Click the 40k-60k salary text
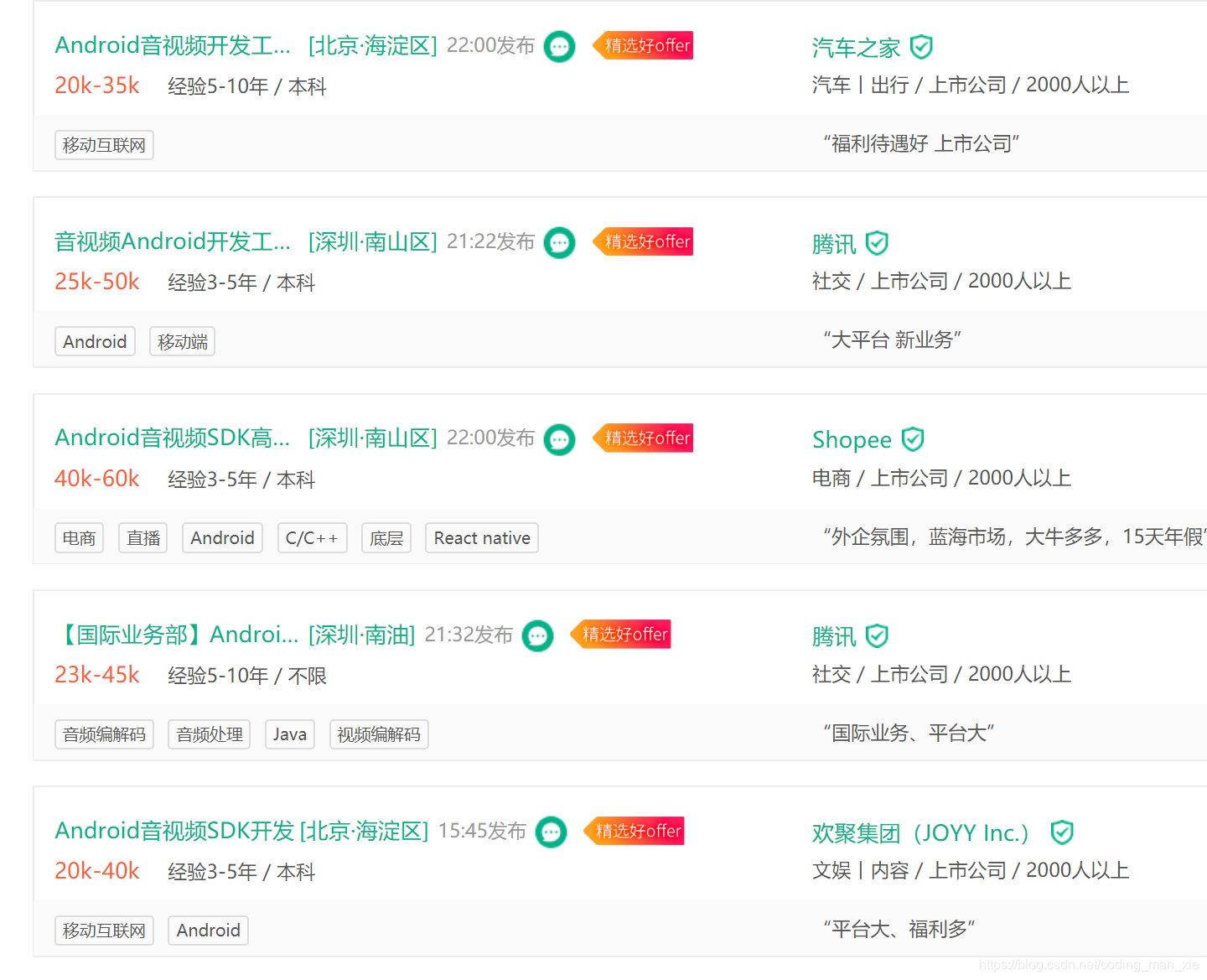 97,479
